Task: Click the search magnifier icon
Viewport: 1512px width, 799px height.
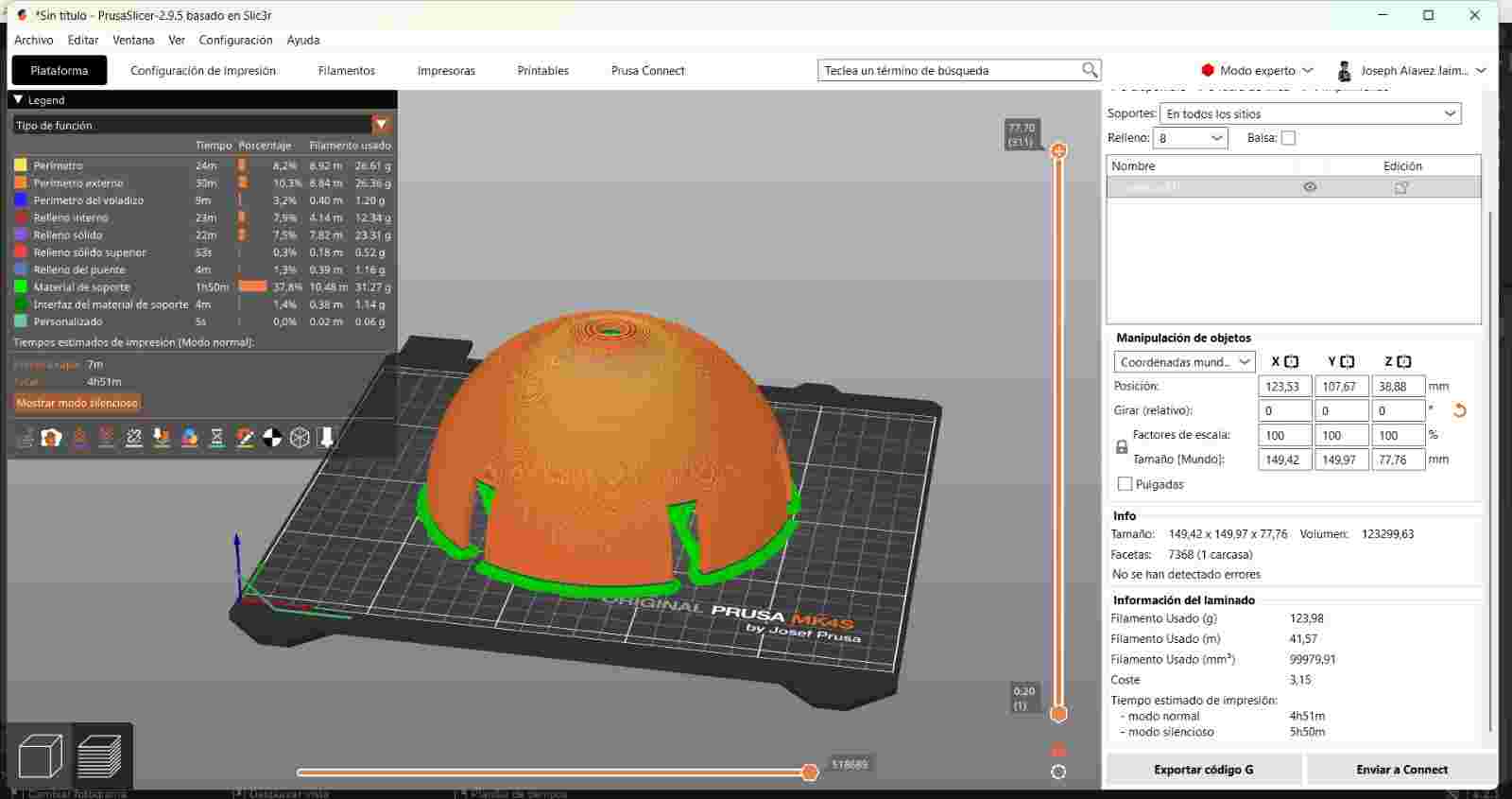Action: (1090, 70)
